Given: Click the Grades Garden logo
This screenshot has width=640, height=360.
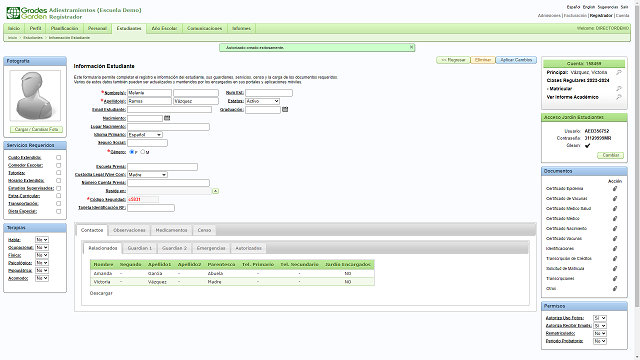Looking at the screenshot, I should (27, 13).
